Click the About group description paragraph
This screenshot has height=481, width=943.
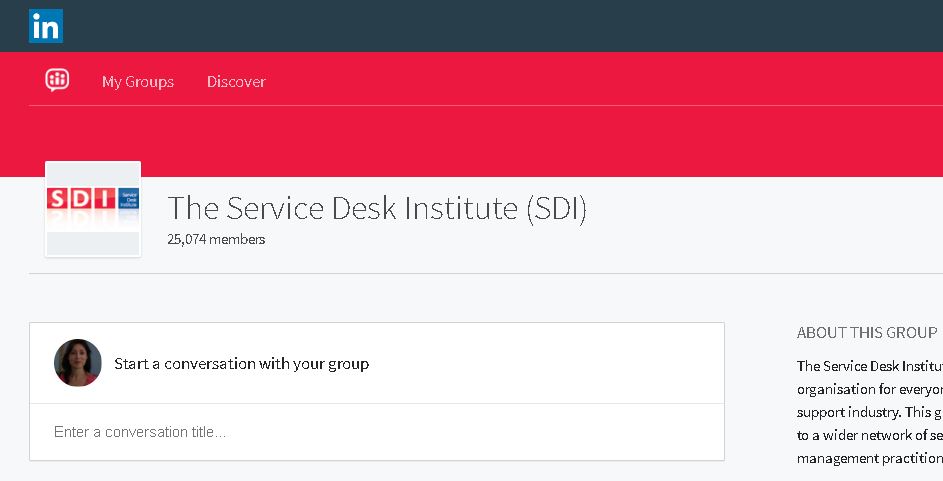[x=870, y=412]
